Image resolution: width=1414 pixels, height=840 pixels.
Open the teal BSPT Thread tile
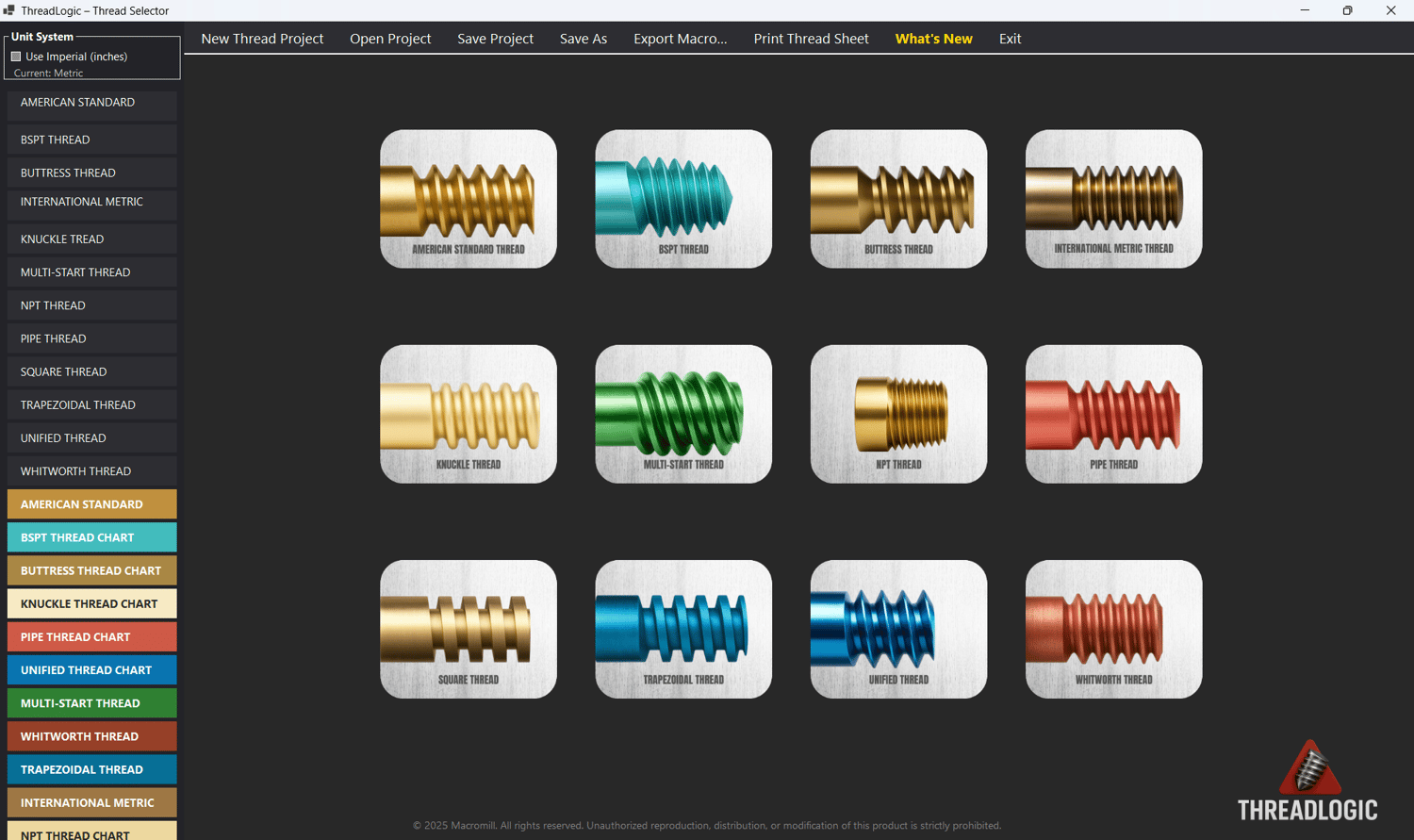683,199
